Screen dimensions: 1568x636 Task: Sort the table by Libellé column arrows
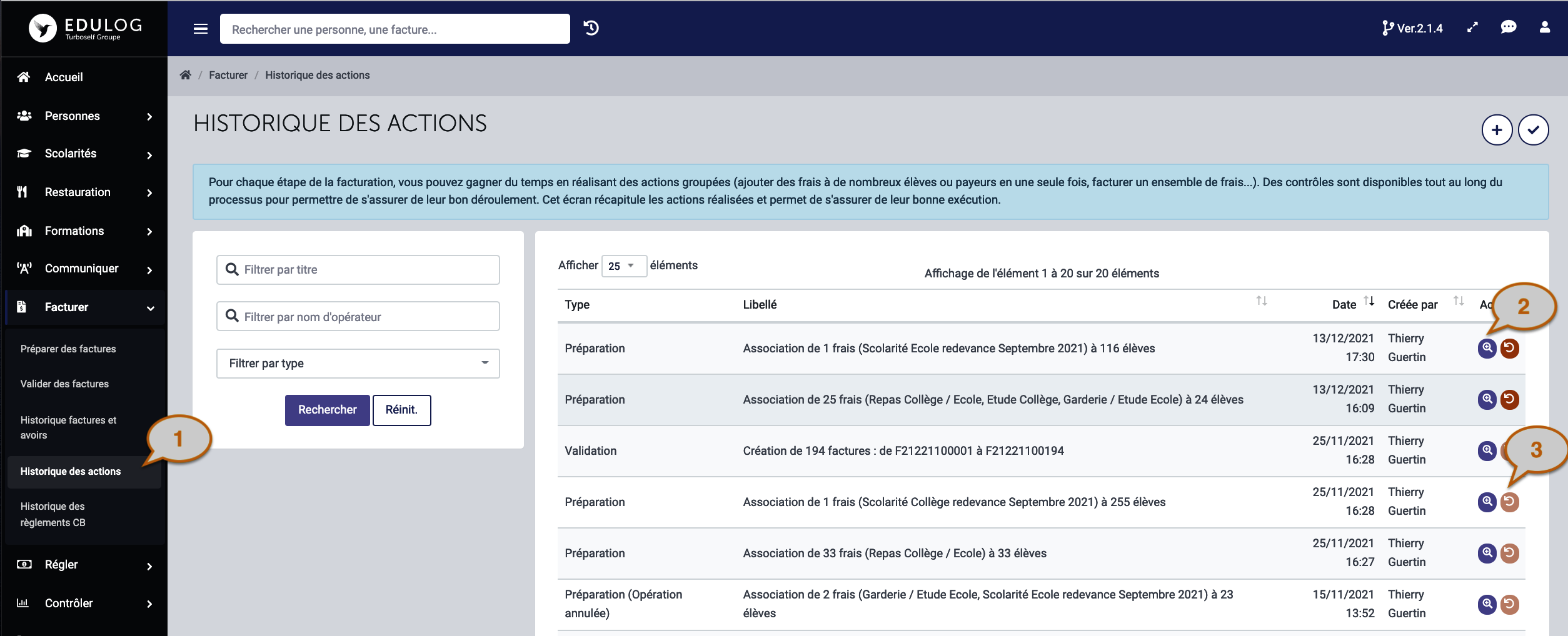tap(1262, 301)
